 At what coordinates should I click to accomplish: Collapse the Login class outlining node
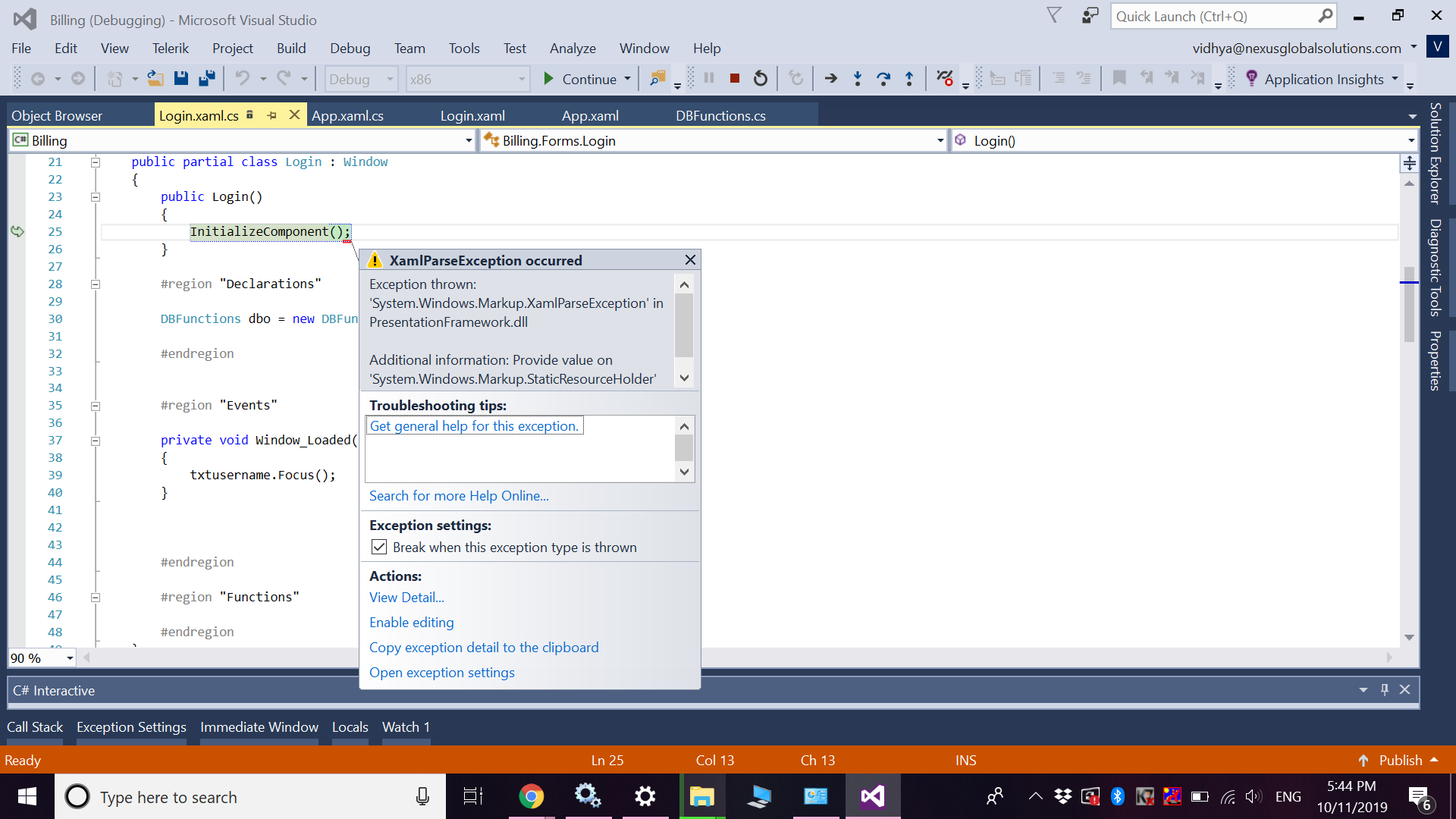point(96,162)
